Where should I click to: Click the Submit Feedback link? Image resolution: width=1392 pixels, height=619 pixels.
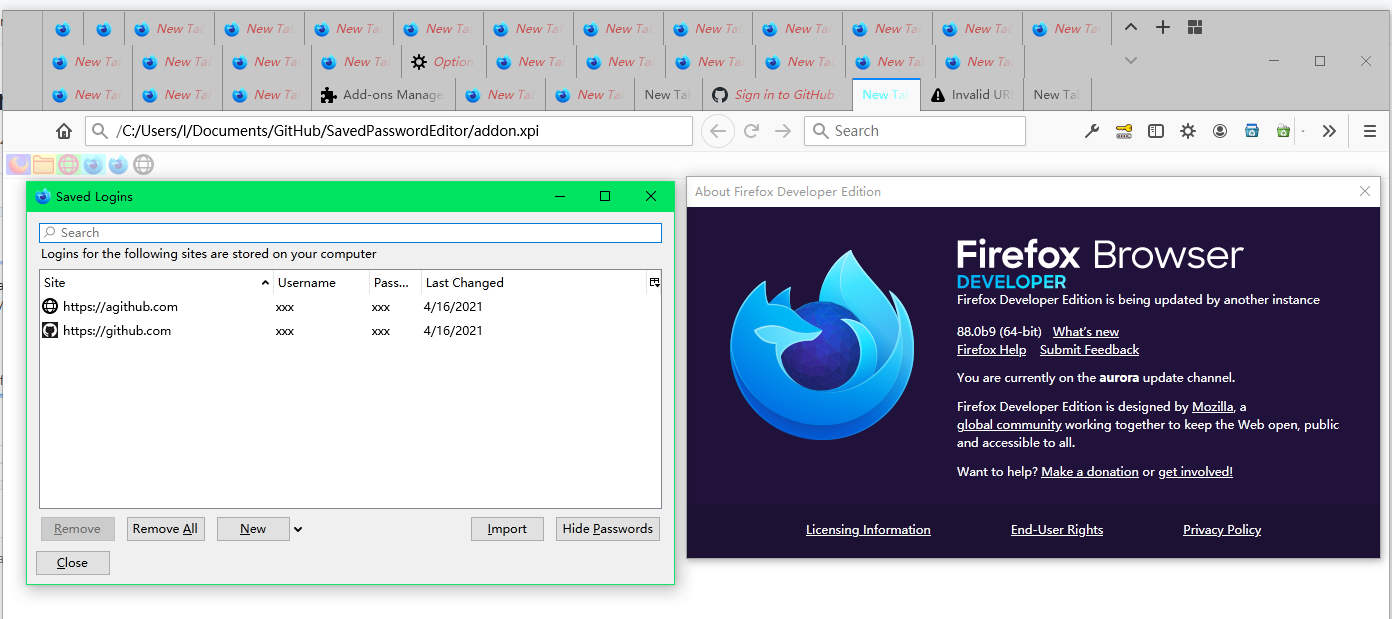click(1089, 350)
